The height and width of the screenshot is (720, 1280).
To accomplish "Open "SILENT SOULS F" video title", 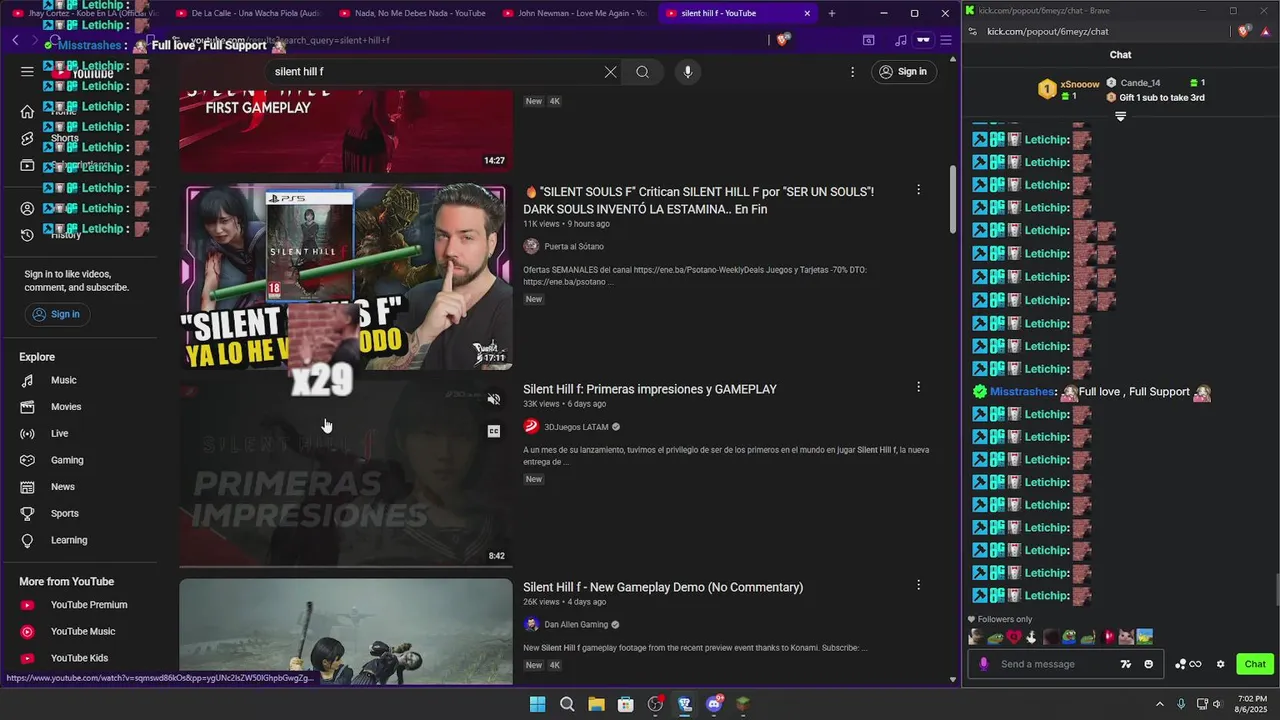I will point(699,200).
